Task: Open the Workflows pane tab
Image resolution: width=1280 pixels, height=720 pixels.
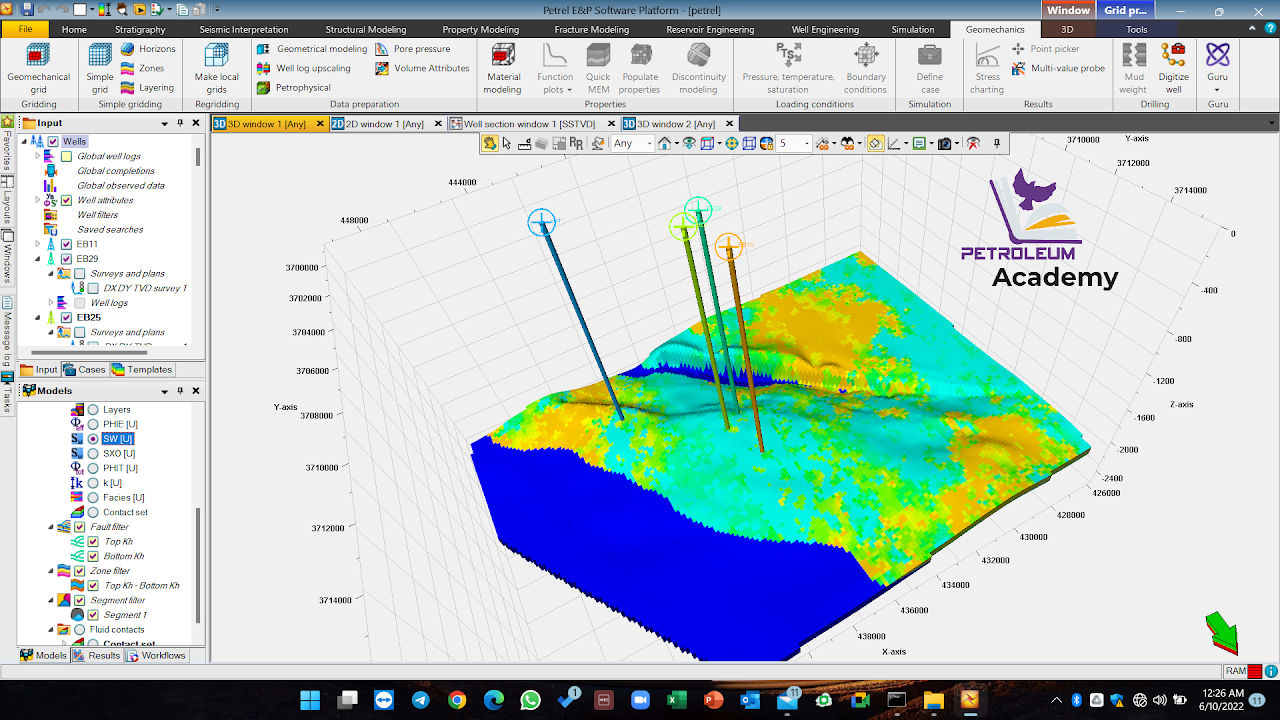Action: pyautogui.click(x=156, y=656)
